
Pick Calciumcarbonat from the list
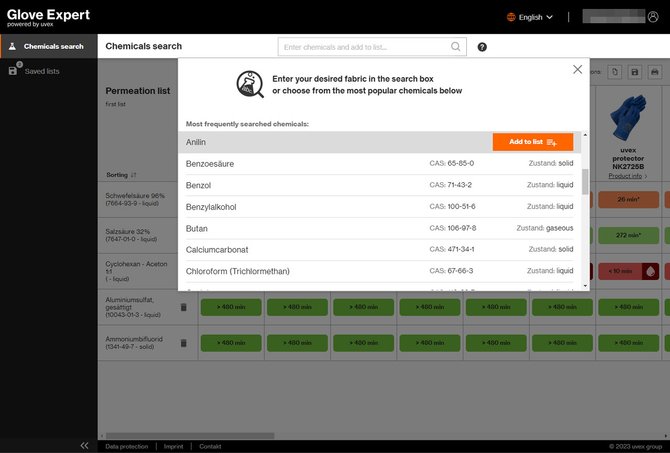[379, 250]
